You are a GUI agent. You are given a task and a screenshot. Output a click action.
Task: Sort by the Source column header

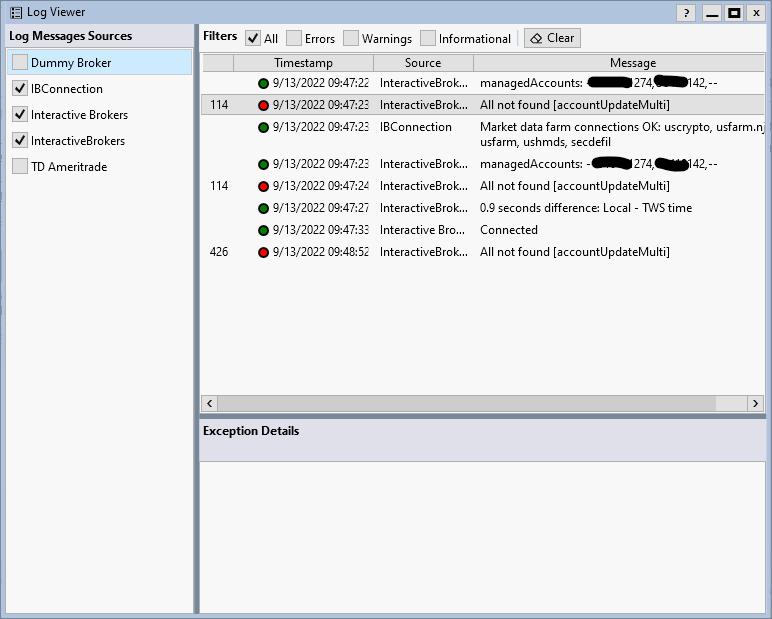point(423,63)
